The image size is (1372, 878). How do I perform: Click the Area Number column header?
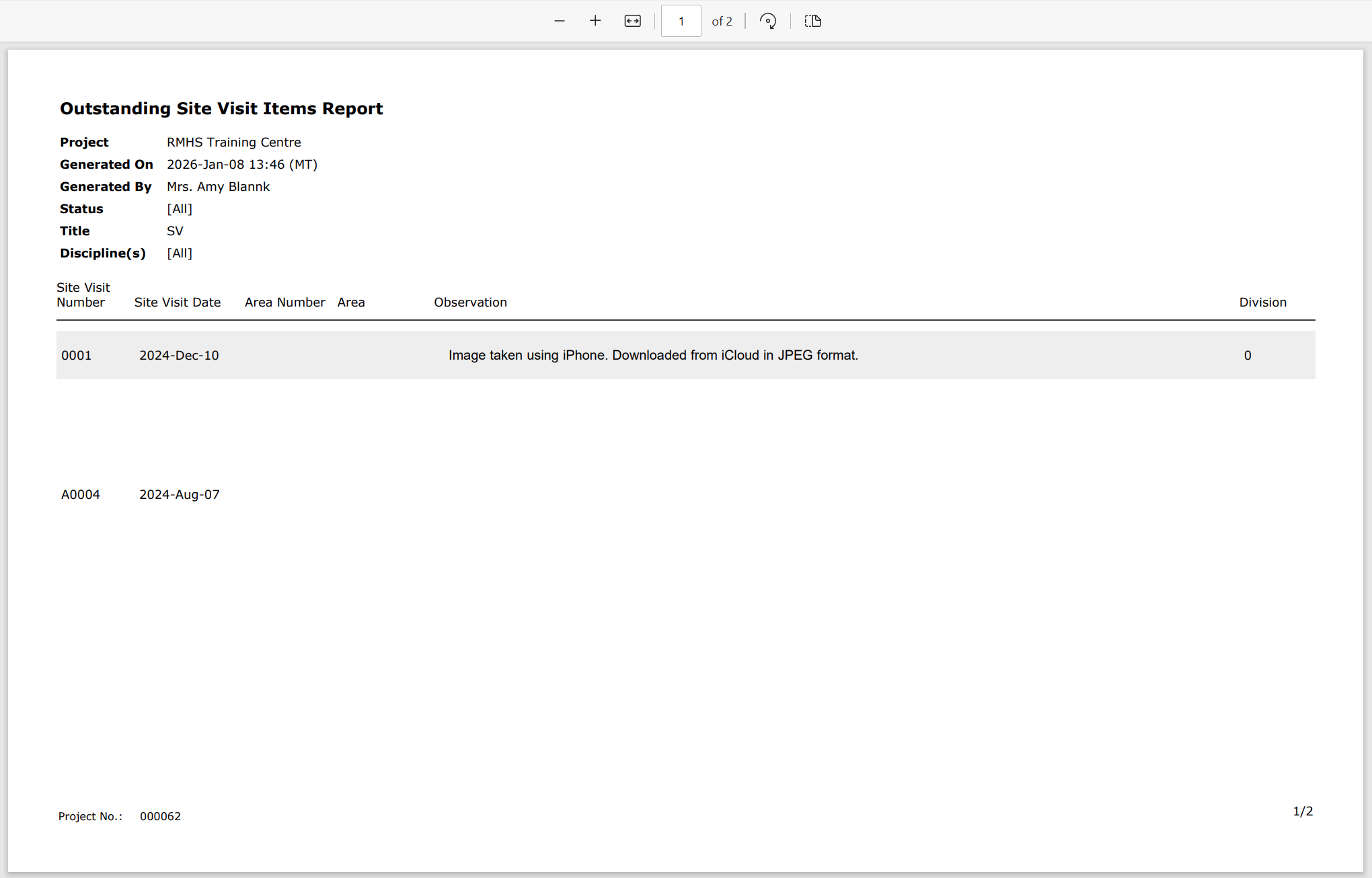(285, 302)
